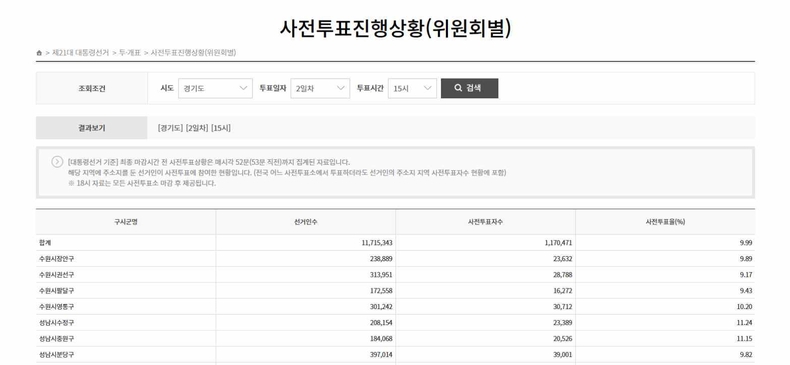
Task: Click turnout 11.15 for 성남시중원구
Action: point(745,339)
